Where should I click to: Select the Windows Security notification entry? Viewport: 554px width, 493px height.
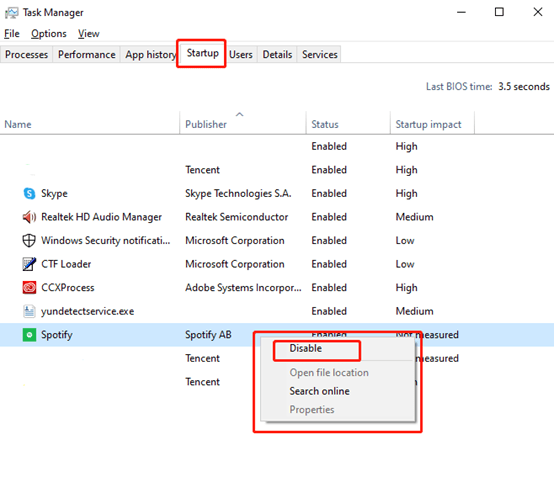(106, 241)
